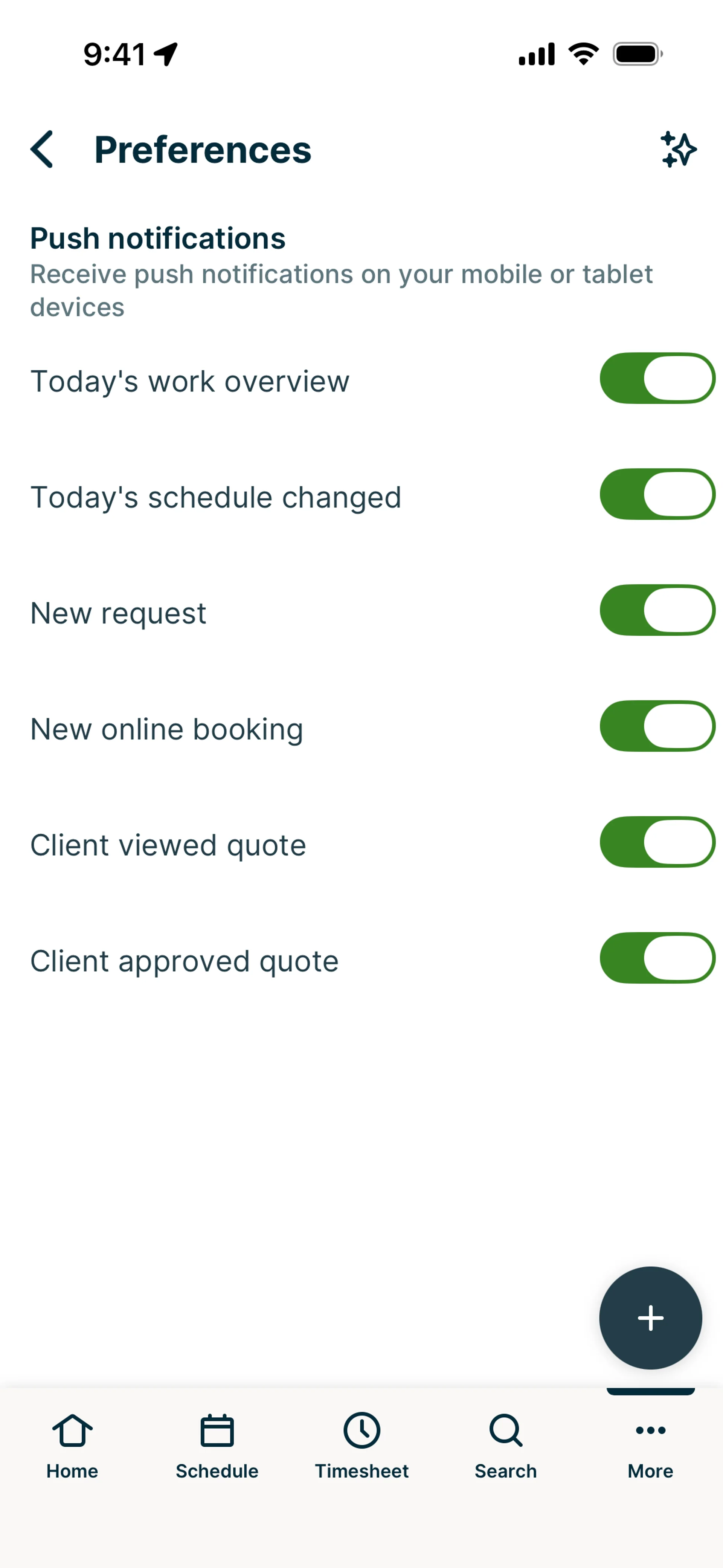
Task: Toggle Client viewed quote notification
Action: coord(657,842)
